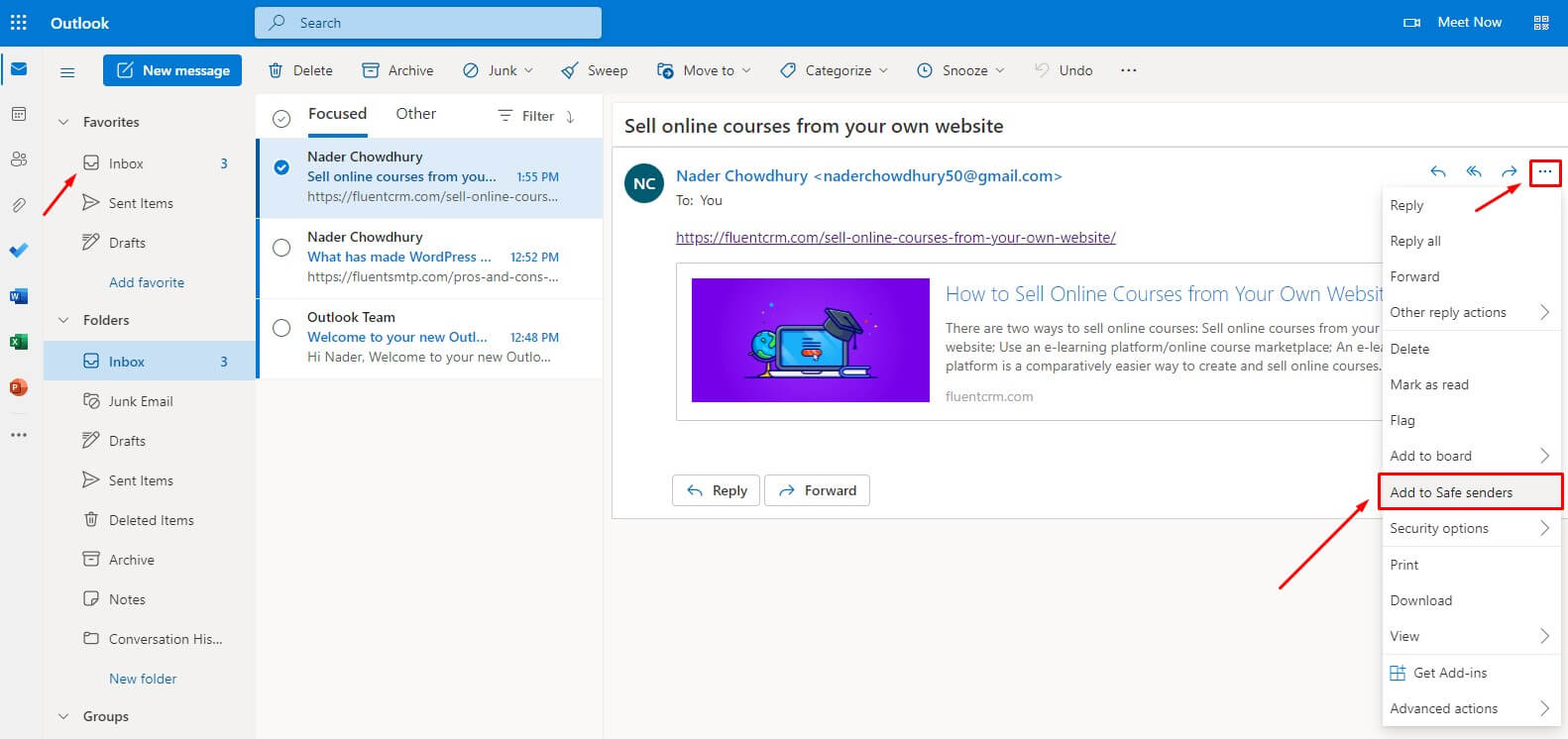Start a Meet Now video call
This screenshot has width=1568, height=739.
pos(1452,22)
